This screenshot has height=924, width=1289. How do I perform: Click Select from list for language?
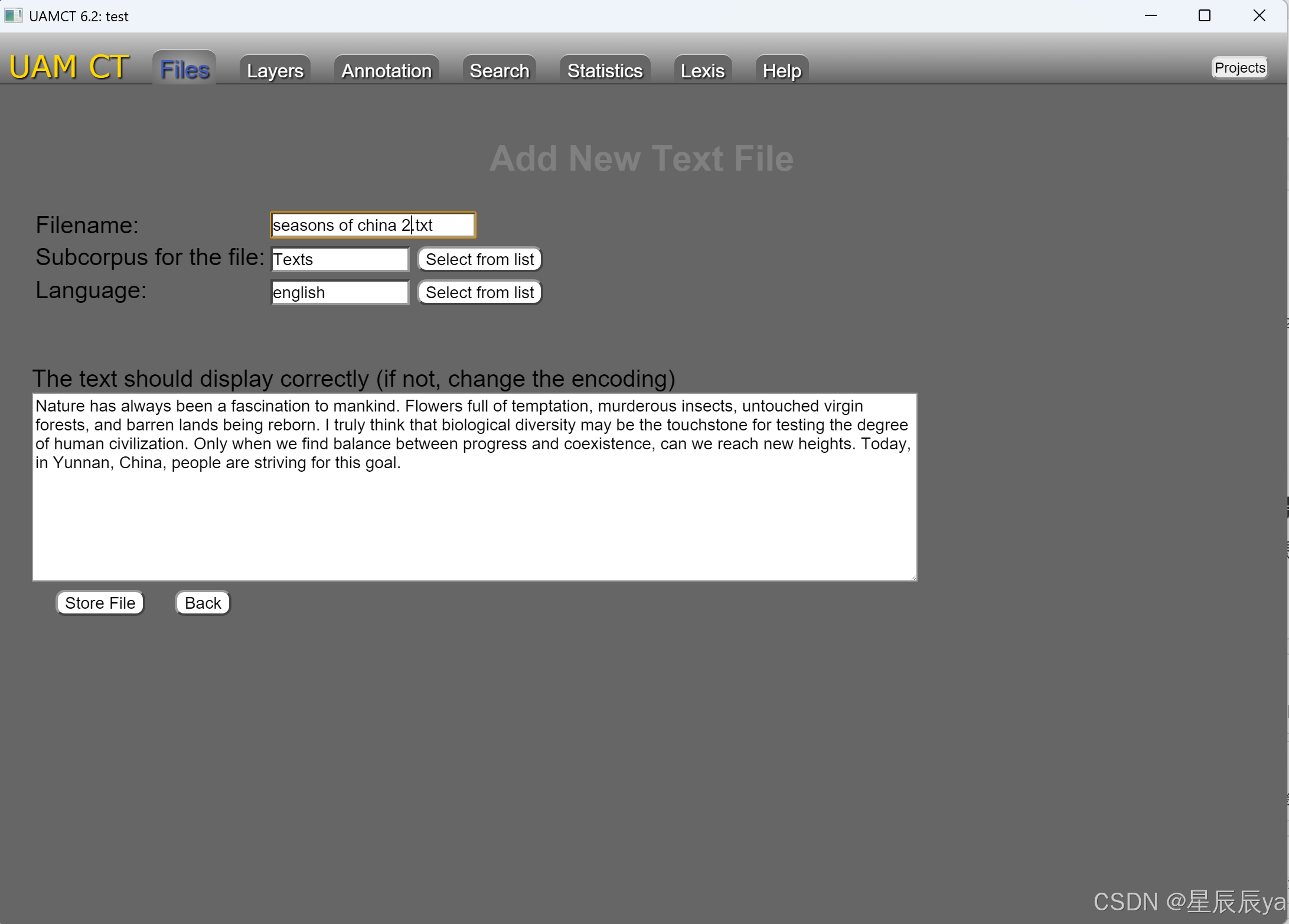click(x=479, y=292)
